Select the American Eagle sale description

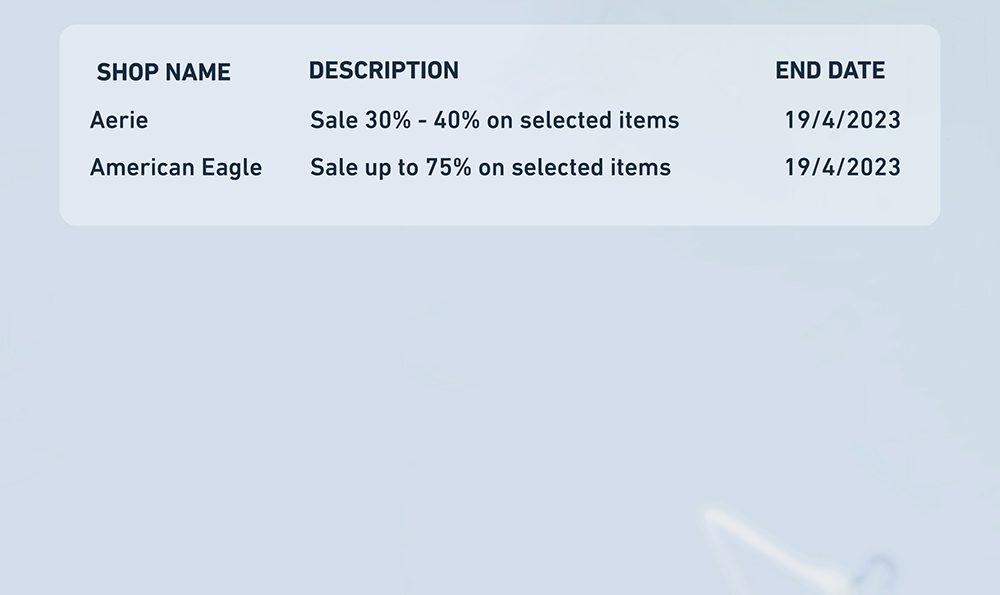490,168
